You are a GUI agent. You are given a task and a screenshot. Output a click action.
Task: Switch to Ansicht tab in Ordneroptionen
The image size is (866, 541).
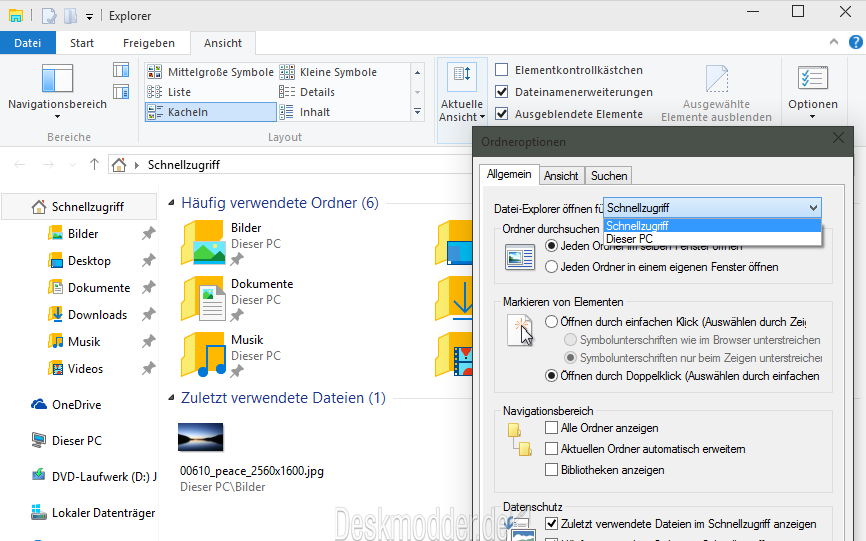click(561, 176)
